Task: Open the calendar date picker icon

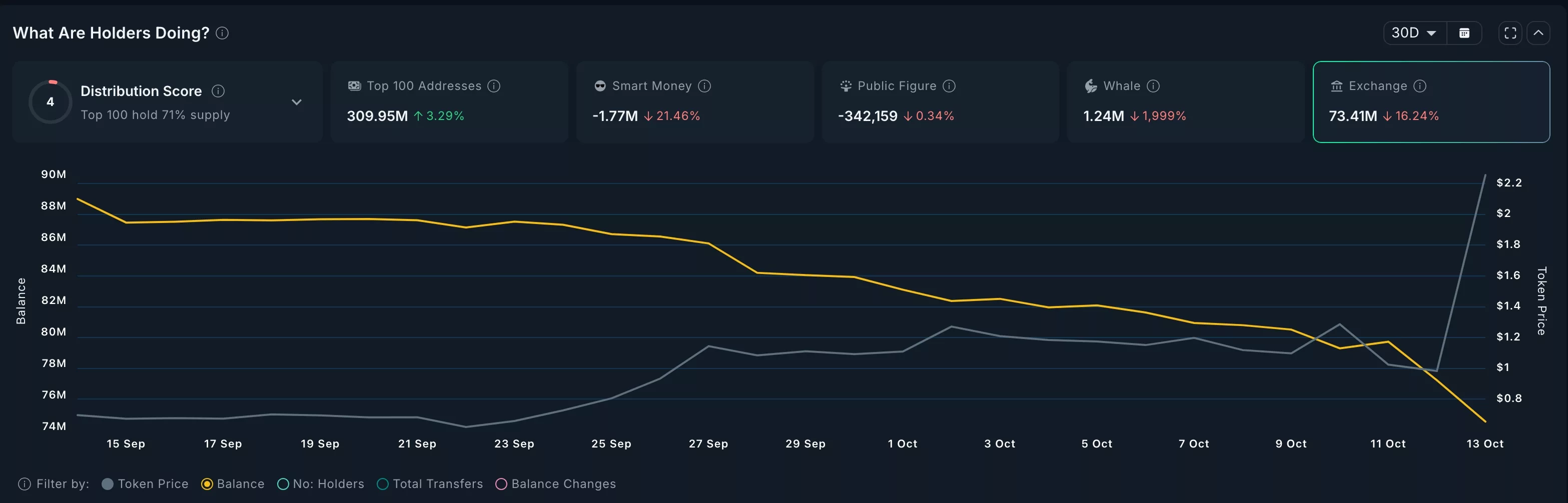Action: pyautogui.click(x=1464, y=33)
